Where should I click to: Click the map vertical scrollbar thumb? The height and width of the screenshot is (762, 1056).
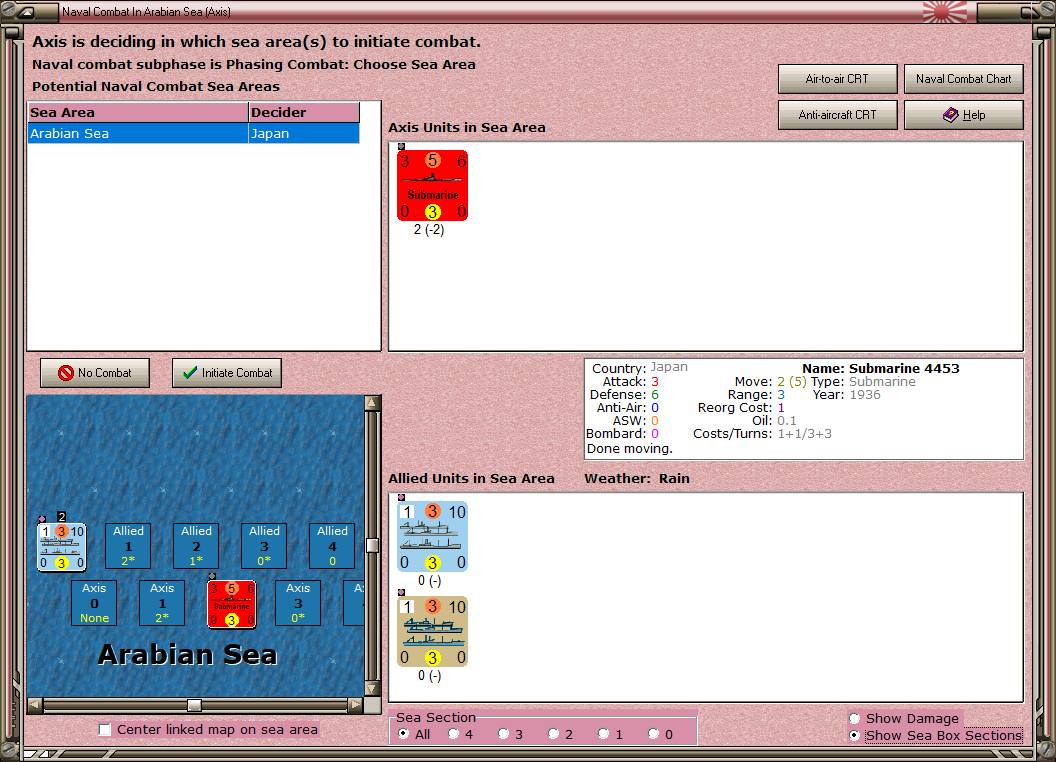click(x=372, y=545)
